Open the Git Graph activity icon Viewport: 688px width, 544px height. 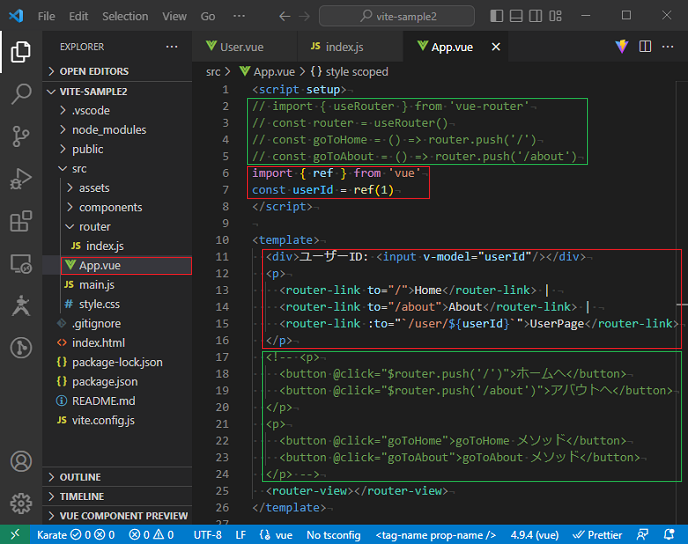[x=21, y=348]
